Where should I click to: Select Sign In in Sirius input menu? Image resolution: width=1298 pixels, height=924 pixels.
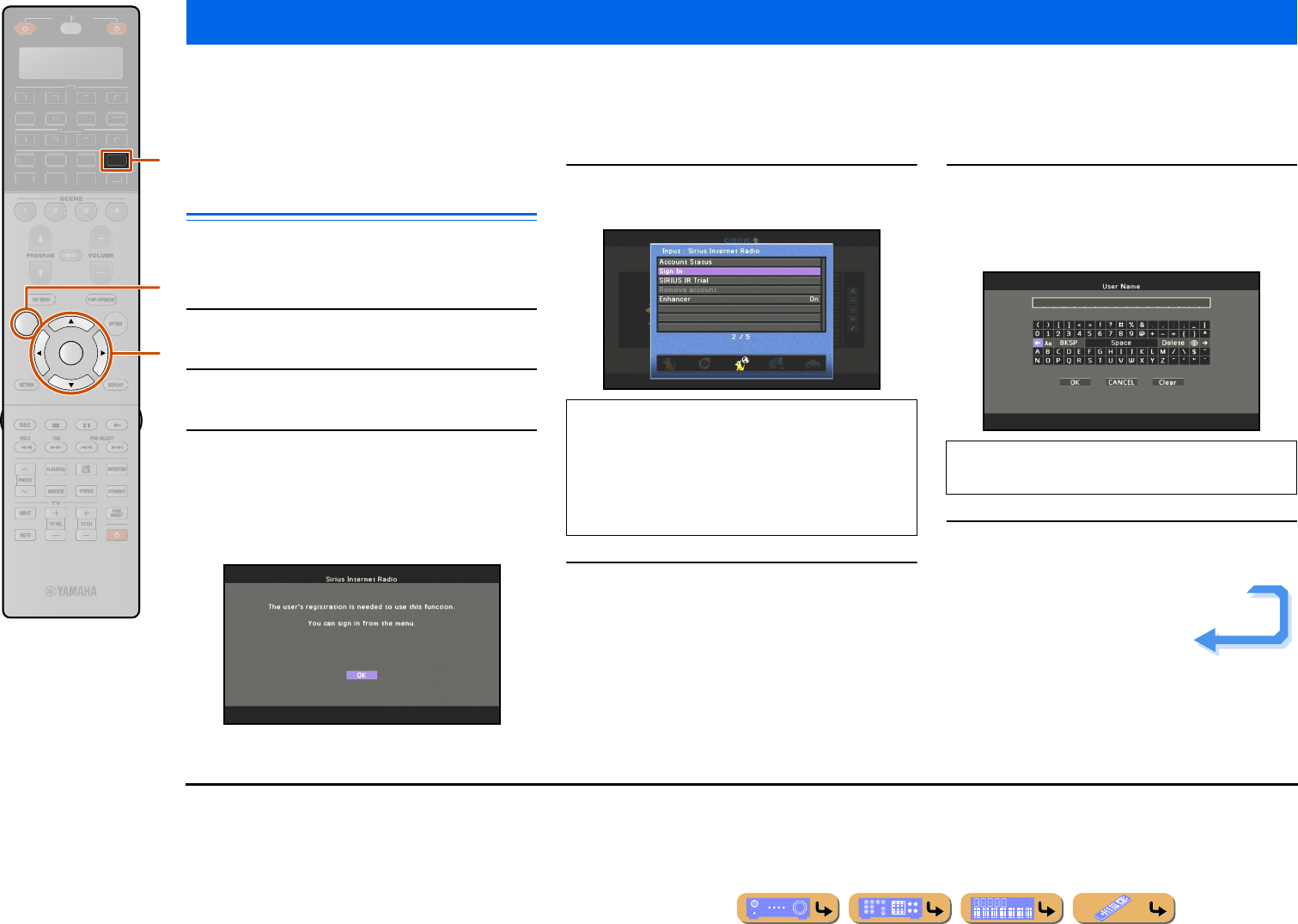point(740,271)
